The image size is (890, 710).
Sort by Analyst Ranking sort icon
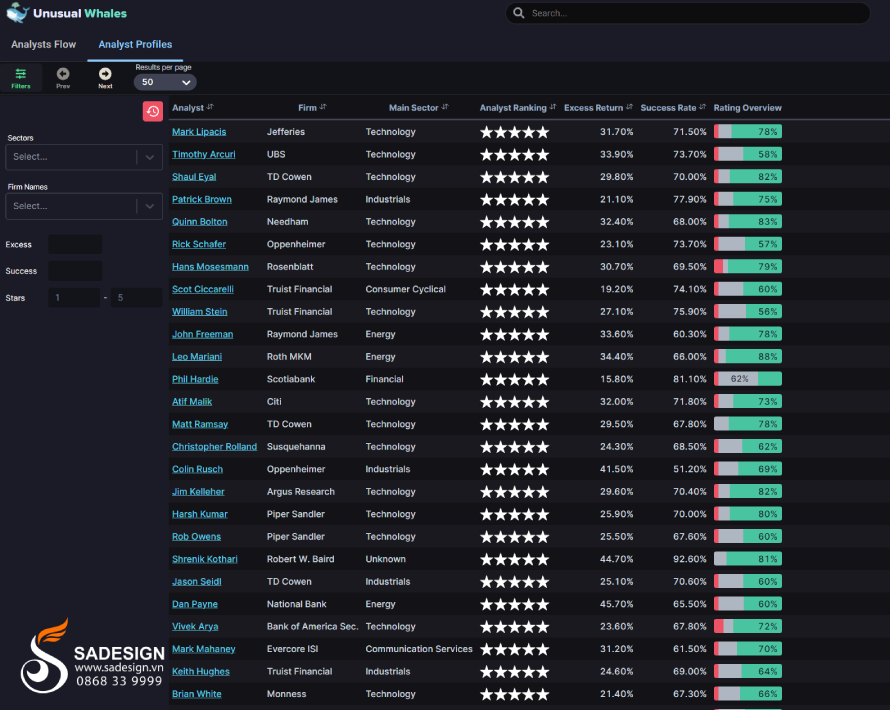[552, 107]
